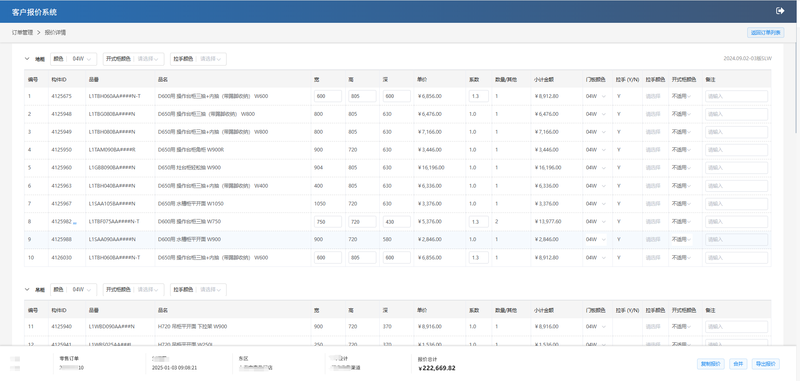
Task: Click depth field 430 in row 8
Action: (x=396, y=221)
